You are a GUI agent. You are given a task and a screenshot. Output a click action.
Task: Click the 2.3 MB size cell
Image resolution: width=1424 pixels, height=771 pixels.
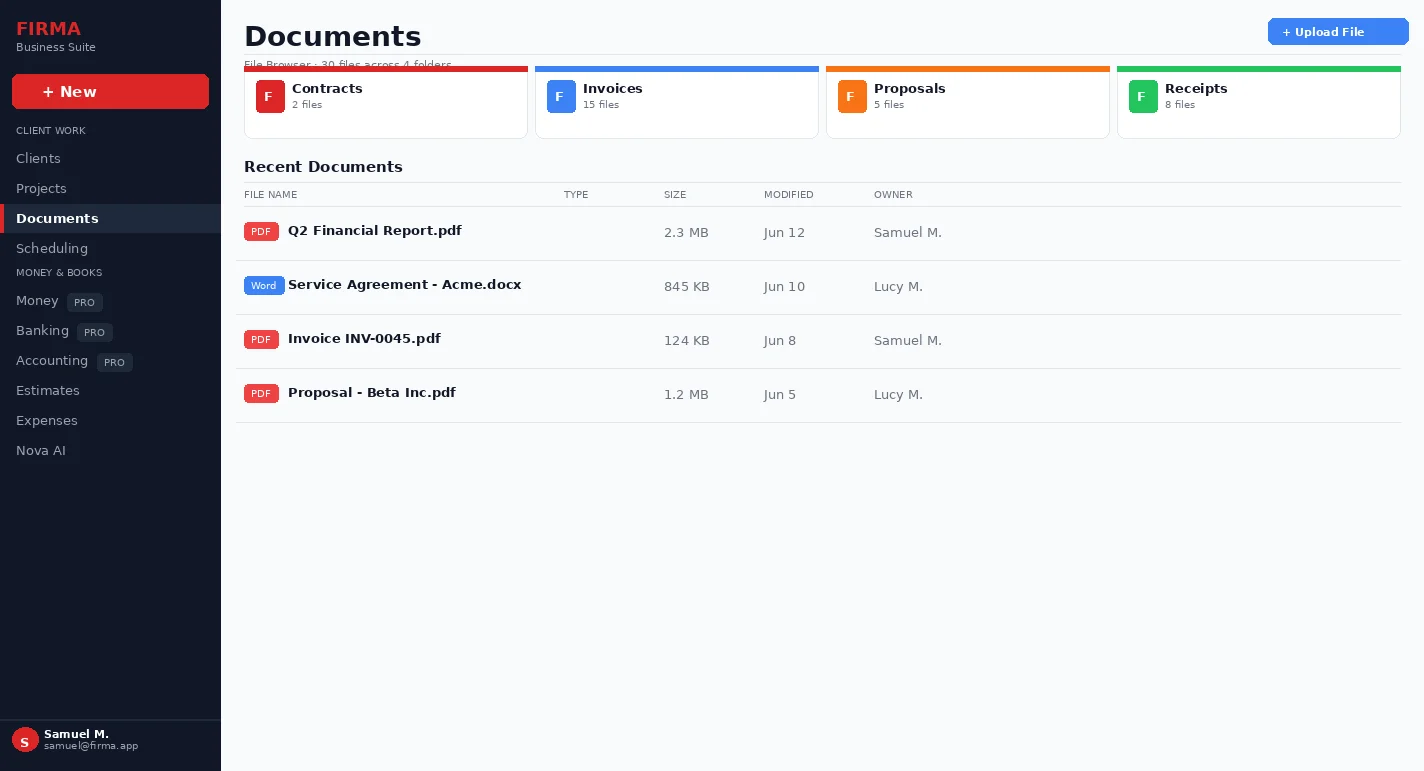coord(686,233)
